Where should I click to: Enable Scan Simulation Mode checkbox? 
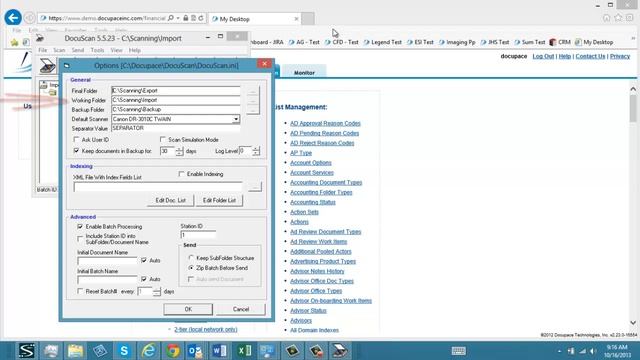[163, 140]
